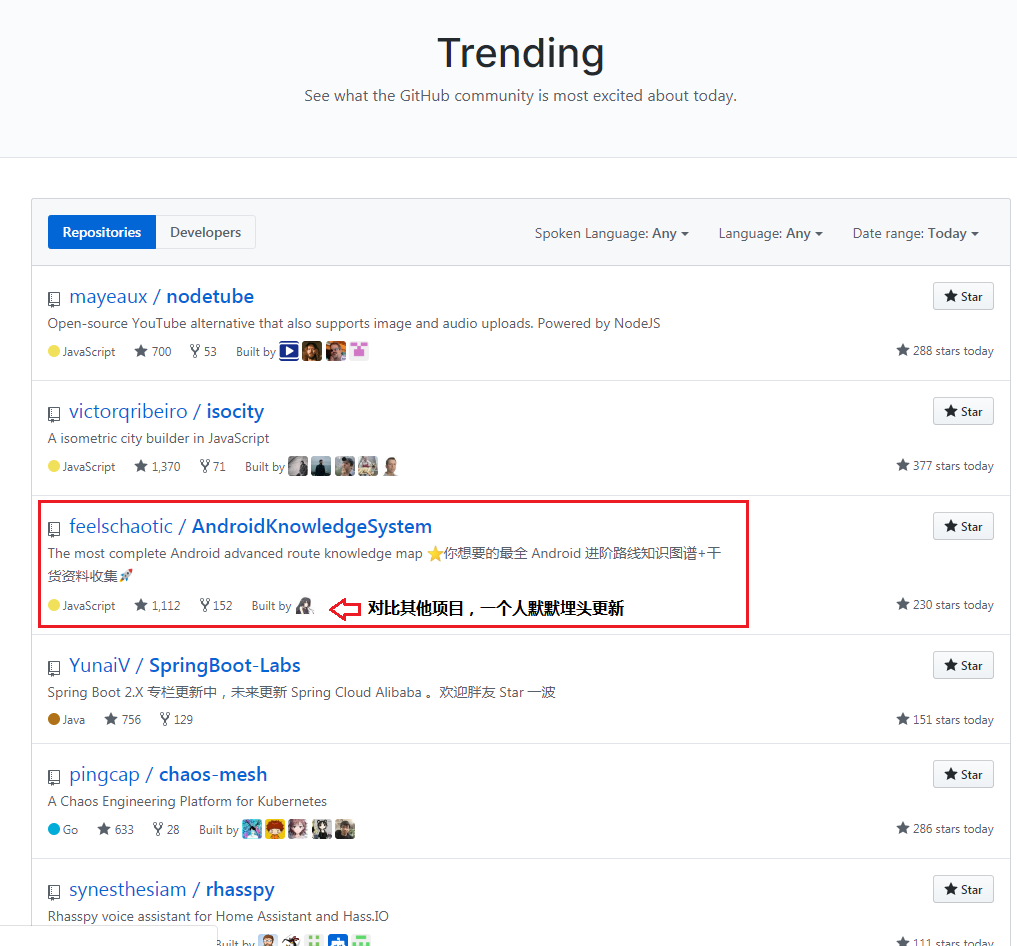This screenshot has width=1017, height=946.
Task: View nodetube's 700 stargazers
Action: [x=153, y=351]
